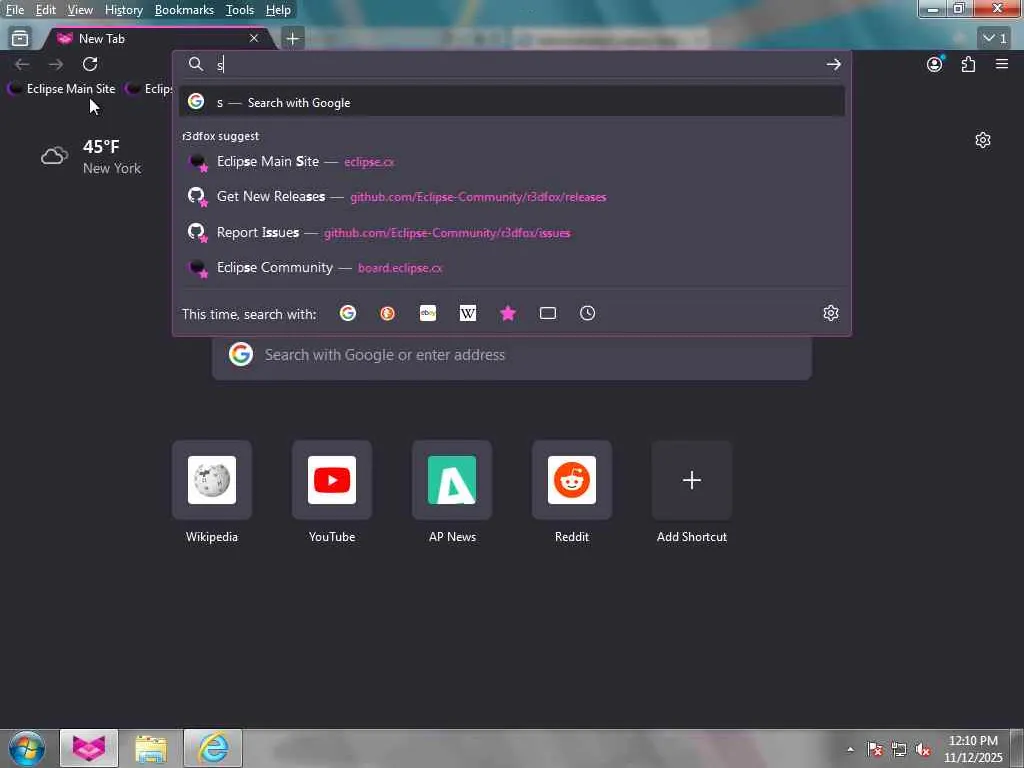
Task: Open Windows Explorer from taskbar
Action: pos(151,748)
